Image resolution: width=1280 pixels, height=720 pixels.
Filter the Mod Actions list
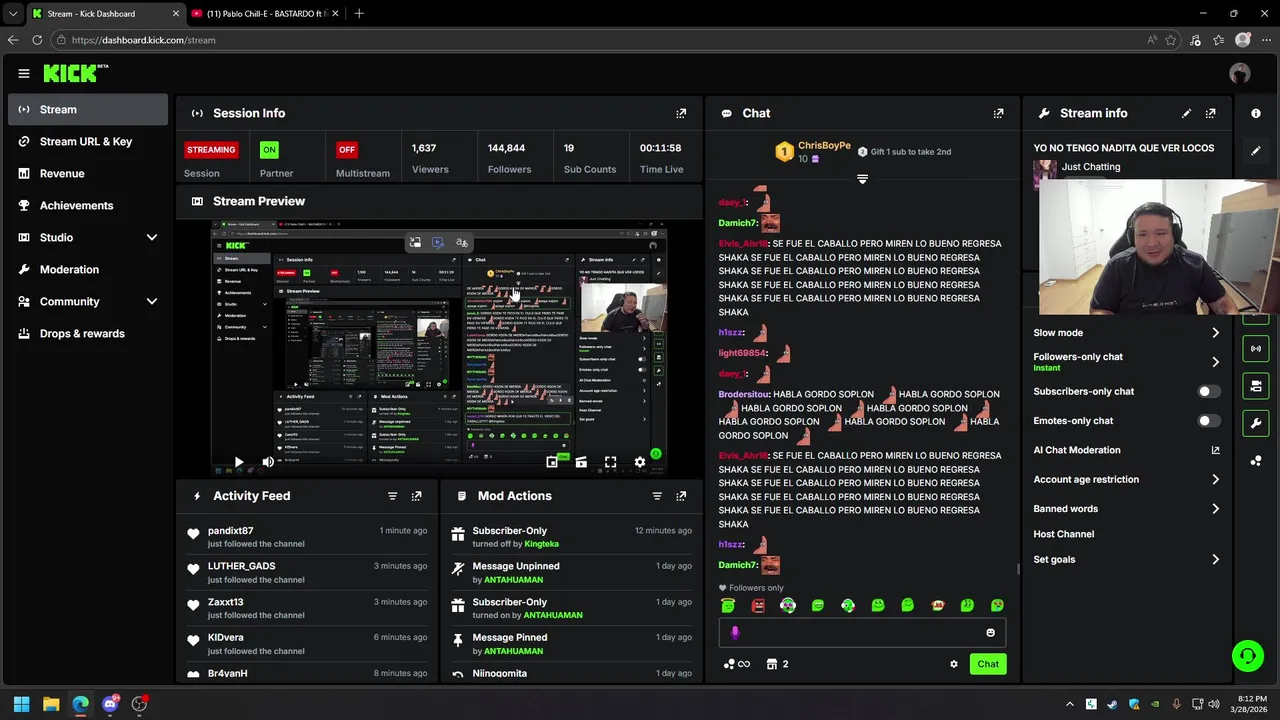click(x=657, y=496)
